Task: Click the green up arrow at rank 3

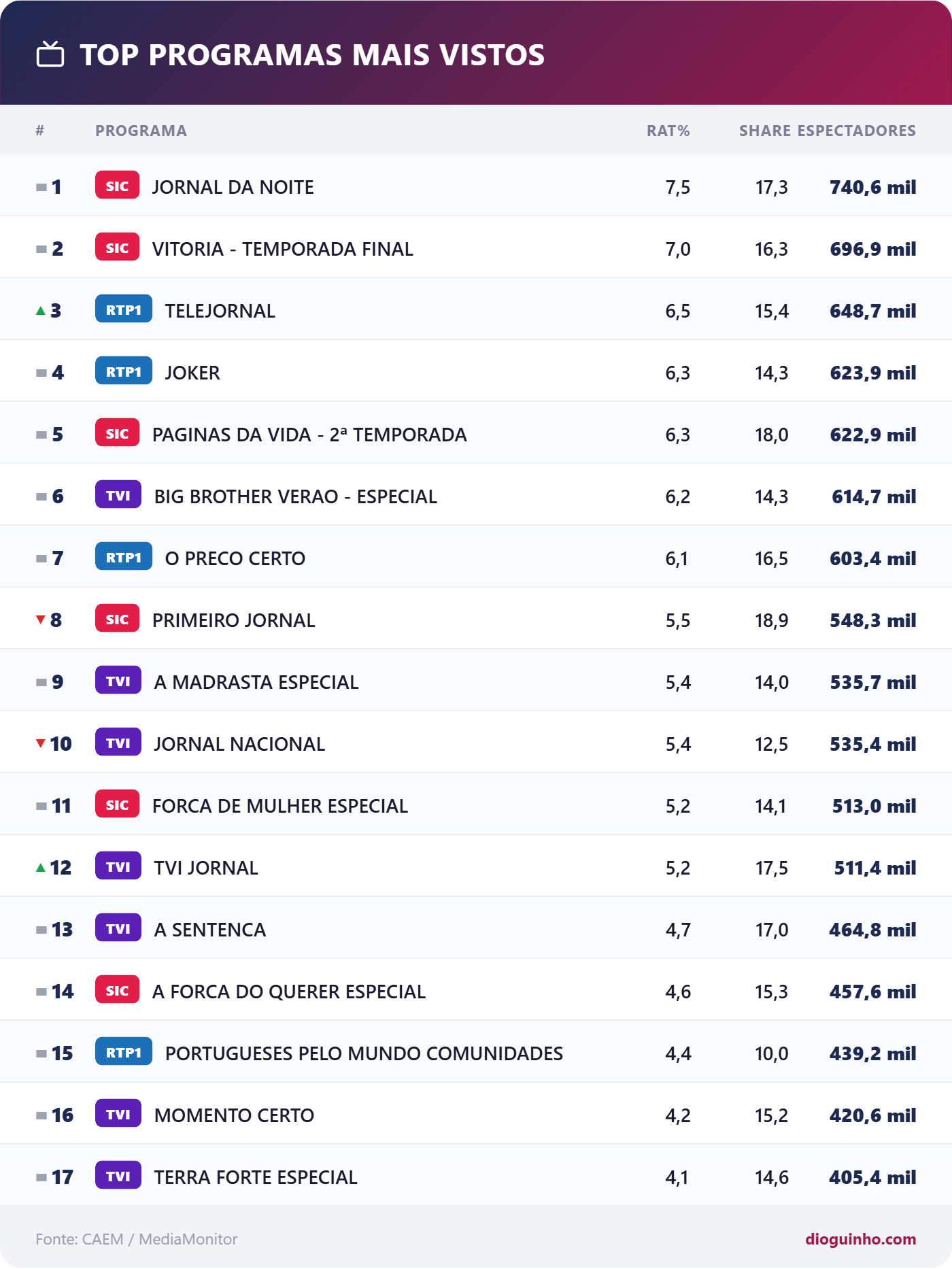Action: (41, 311)
